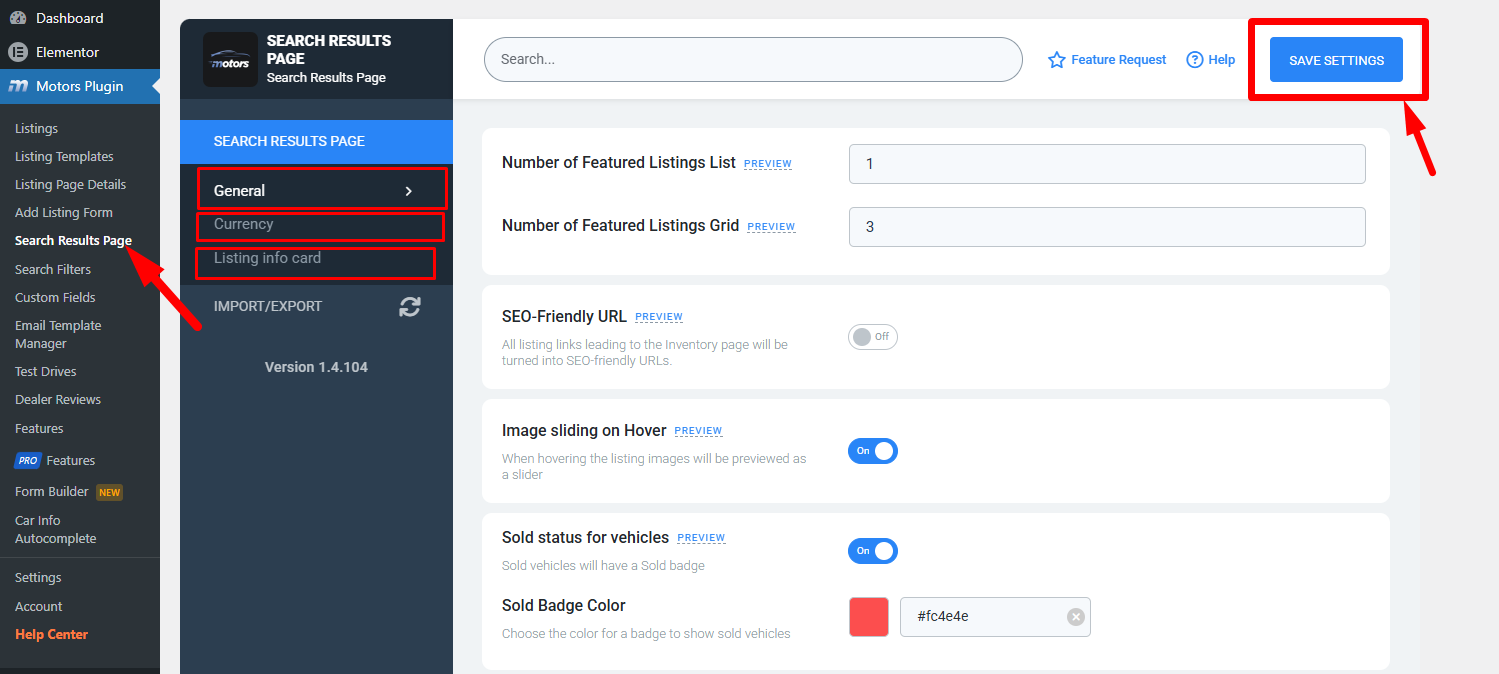Open the Listing info card section
1499x674 pixels.
click(267, 258)
